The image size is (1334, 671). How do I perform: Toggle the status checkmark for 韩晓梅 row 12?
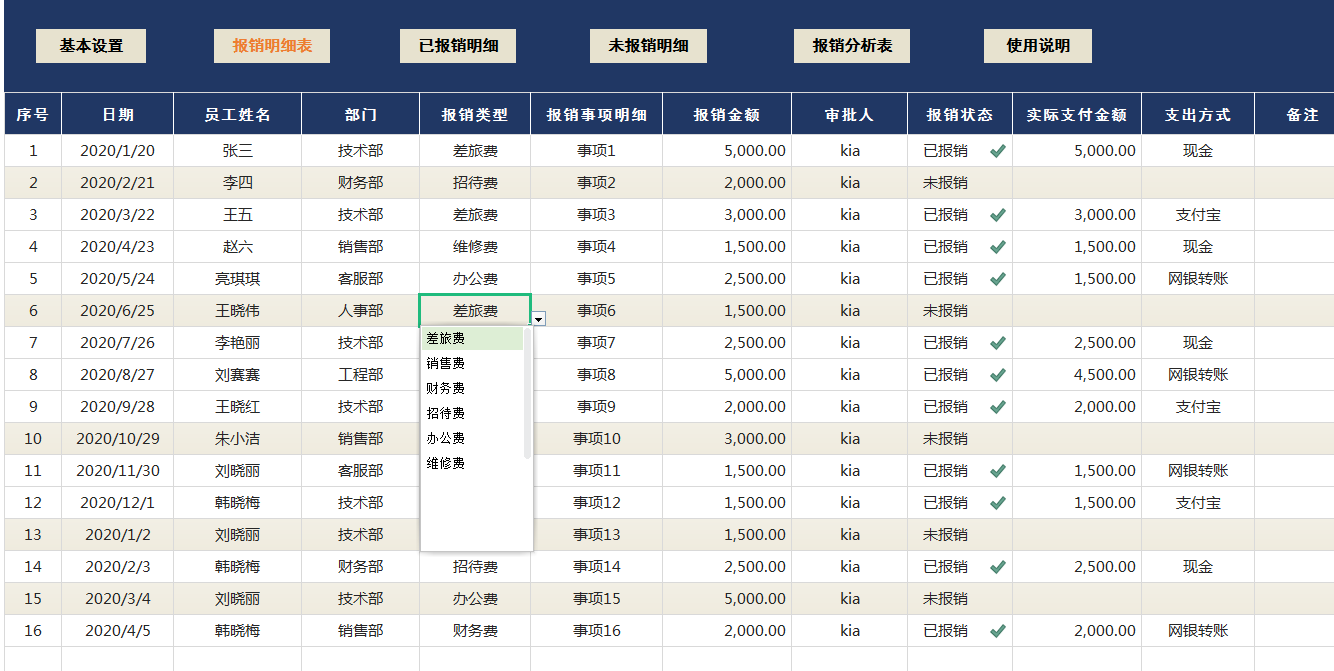click(x=996, y=502)
